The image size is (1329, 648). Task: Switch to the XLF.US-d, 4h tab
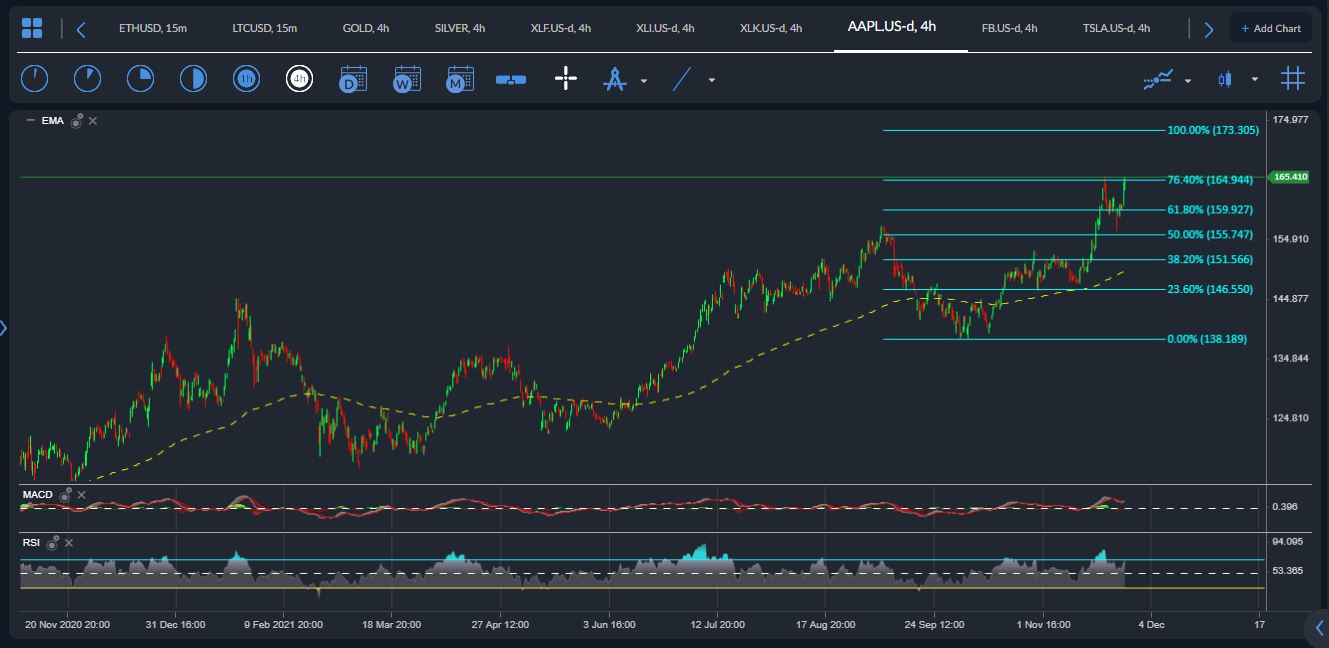coord(561,28)
